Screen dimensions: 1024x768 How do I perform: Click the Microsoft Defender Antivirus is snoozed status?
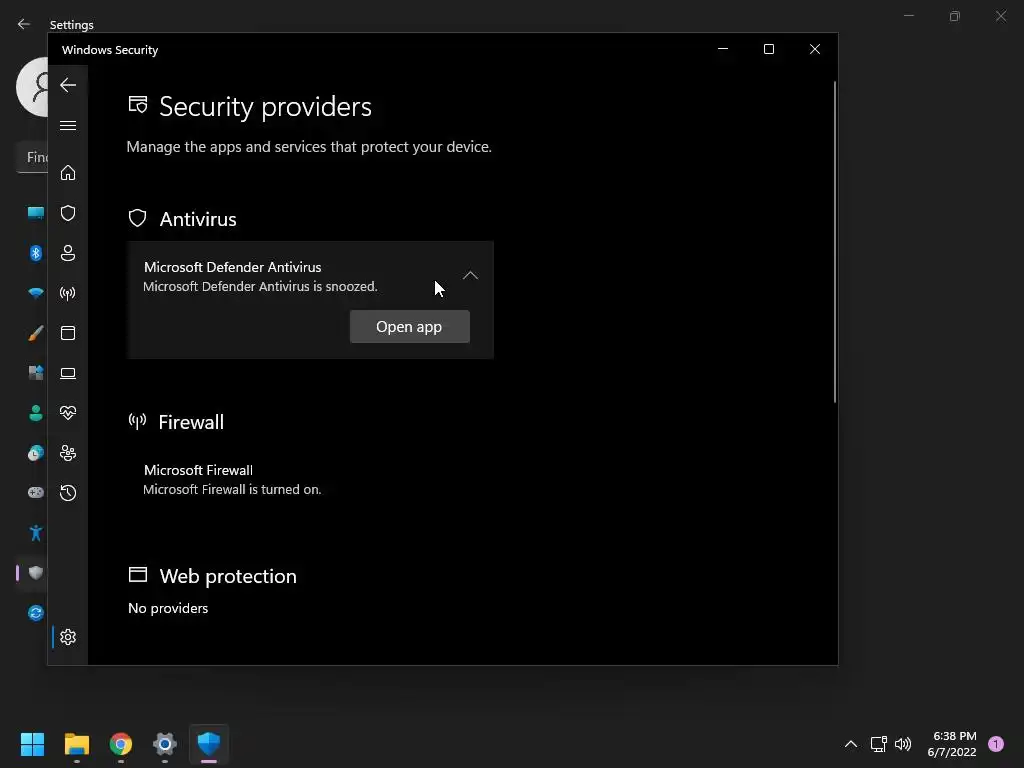(x=260, y=286)
